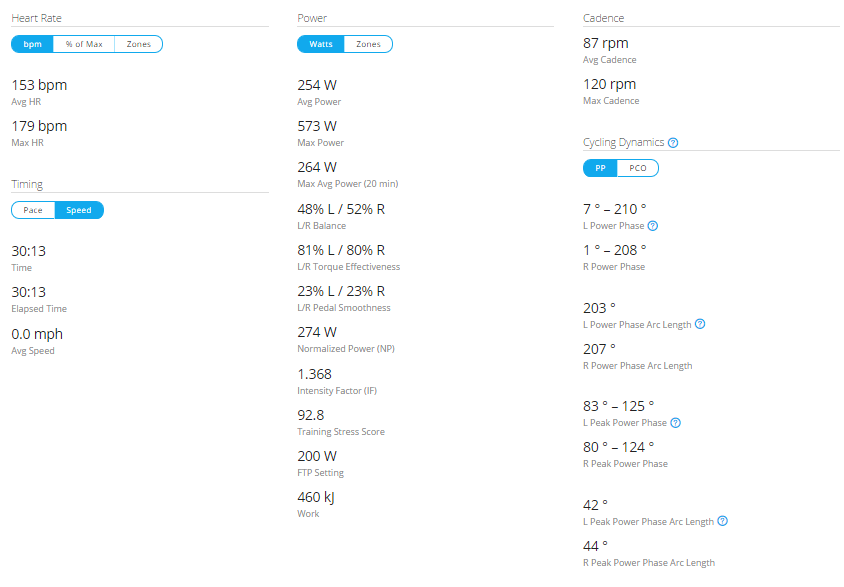The height and width of the screenshot is (587, 844).
Task: Click help icon for L Peak Power Phase
Action: [x=676, y=423]
